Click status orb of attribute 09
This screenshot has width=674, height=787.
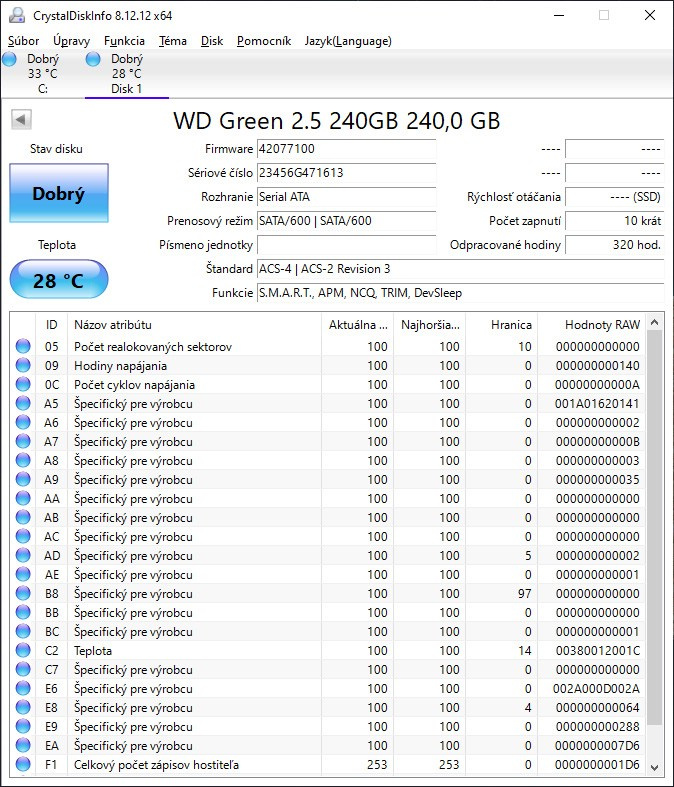tap(23, 365)
